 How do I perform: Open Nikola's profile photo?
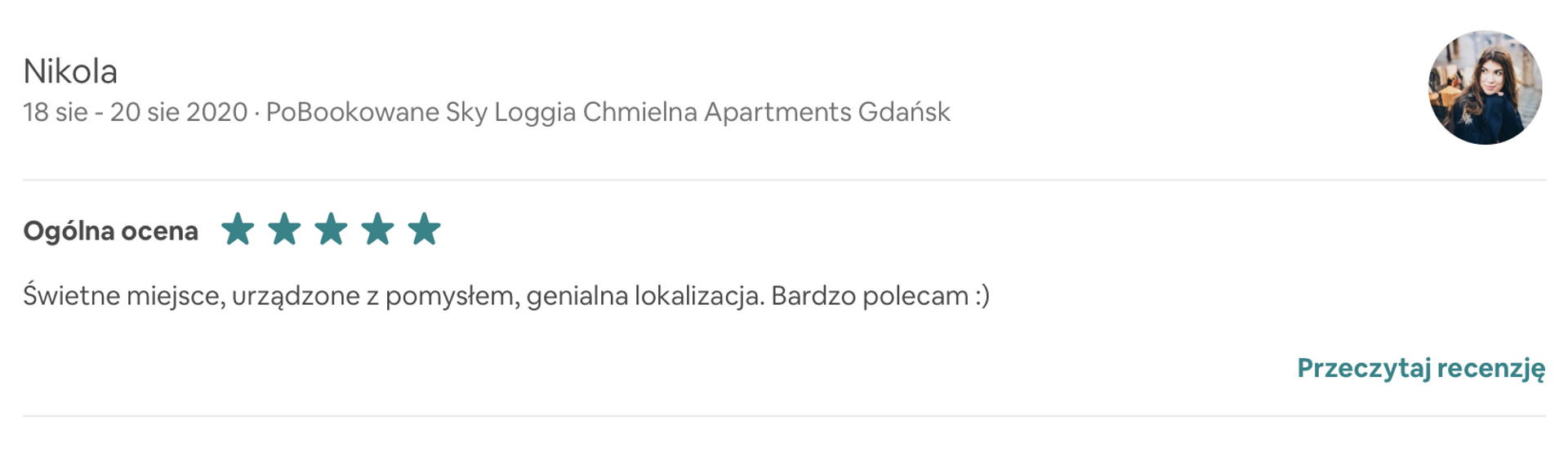click(x=1485, y=87)
